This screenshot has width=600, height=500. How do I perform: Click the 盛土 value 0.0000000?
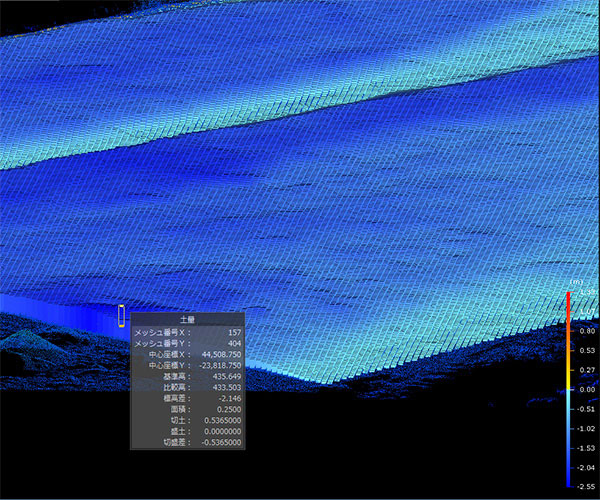(221, 431)
